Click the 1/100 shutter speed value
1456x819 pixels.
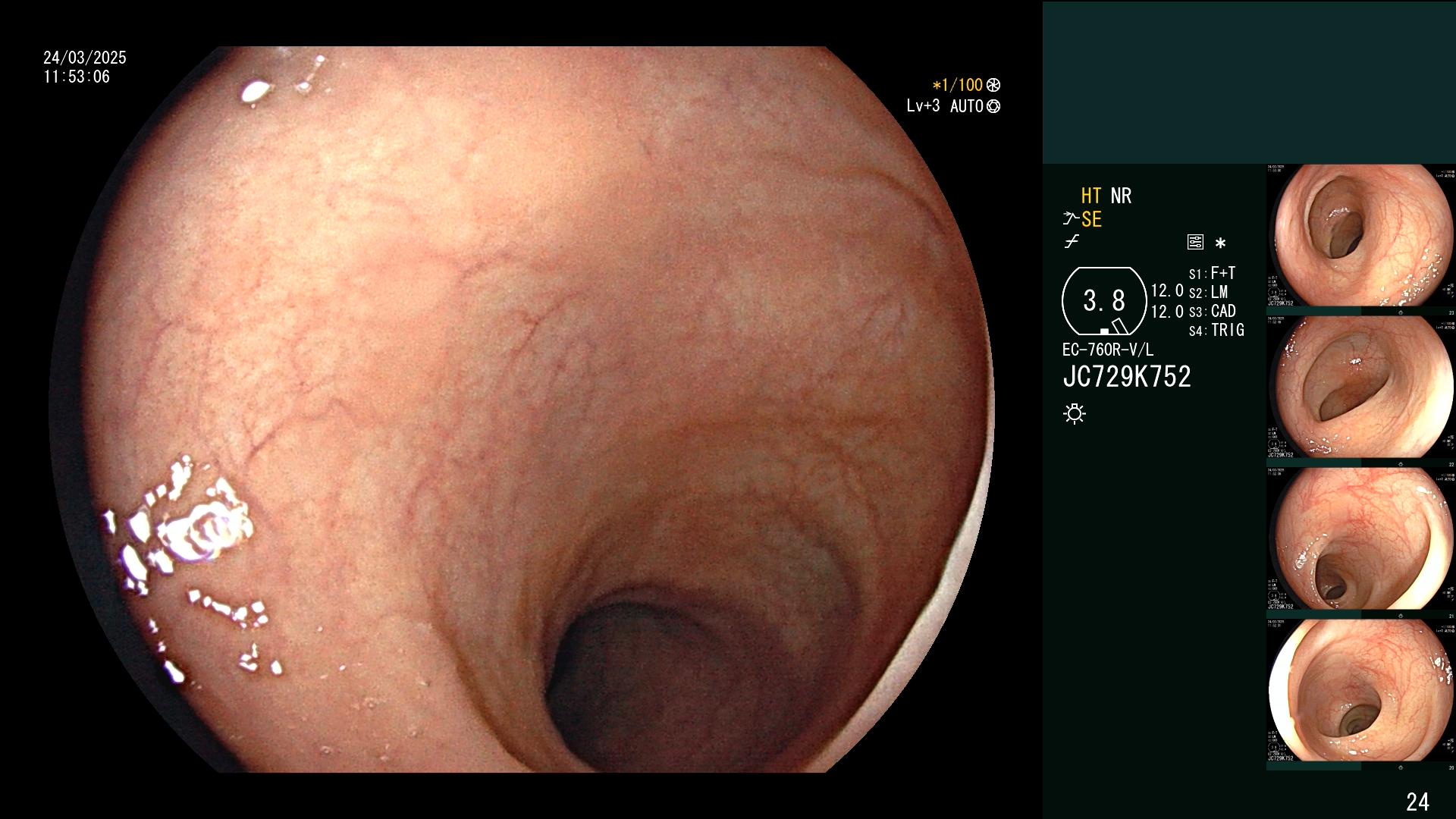pos(962,86)
